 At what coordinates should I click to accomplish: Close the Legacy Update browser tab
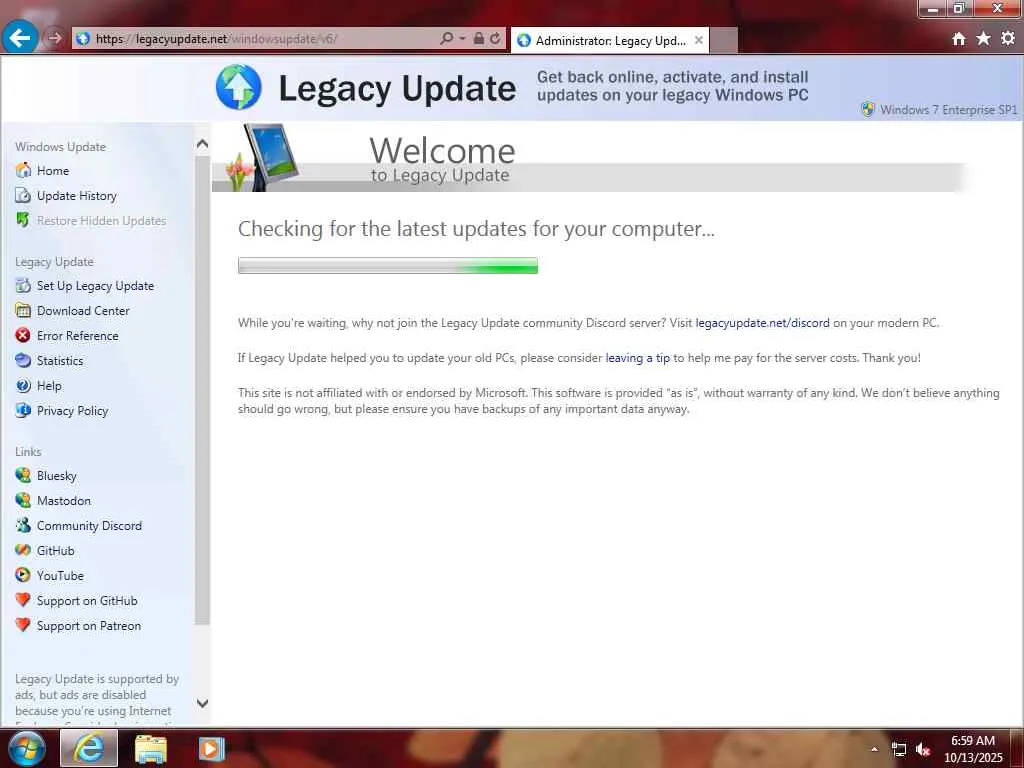[699, 40]
